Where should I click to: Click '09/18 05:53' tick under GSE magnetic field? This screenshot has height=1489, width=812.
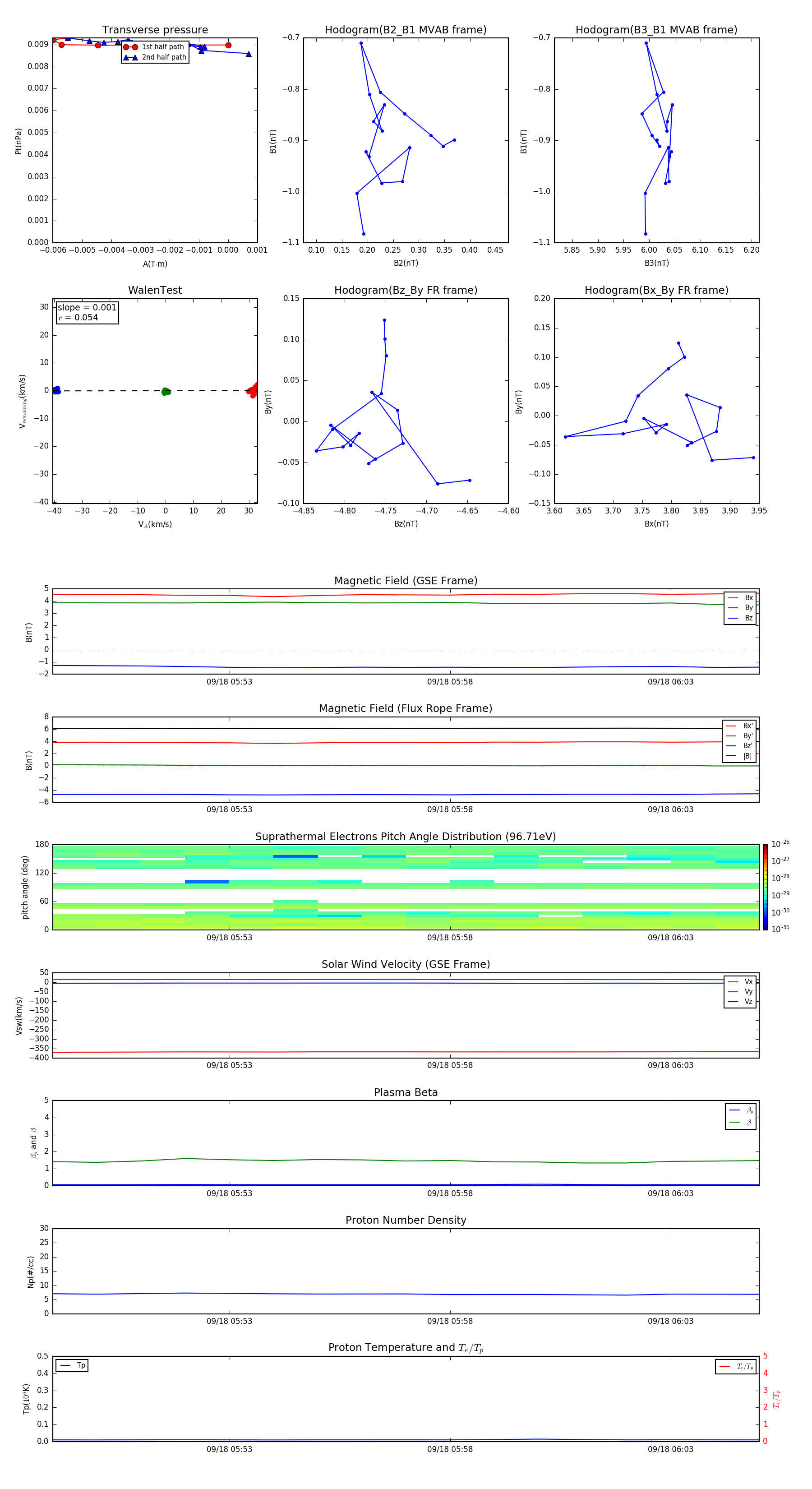[230, 682]
